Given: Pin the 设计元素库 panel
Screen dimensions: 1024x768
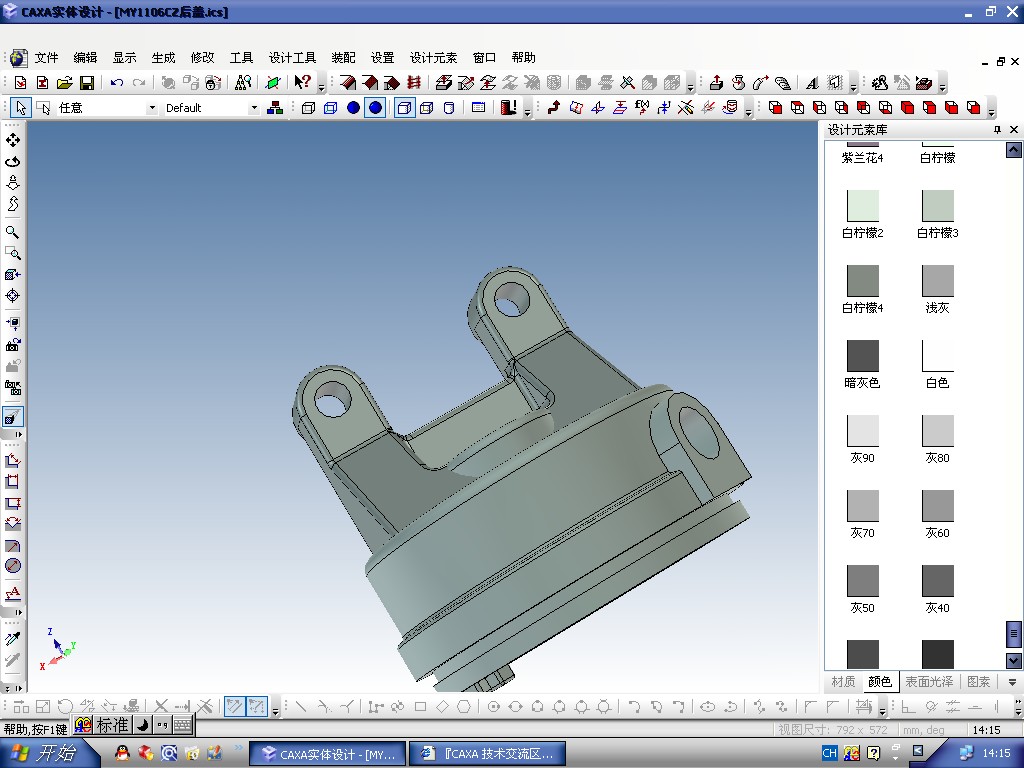Looking at the screenshot, I should point(997,130).
